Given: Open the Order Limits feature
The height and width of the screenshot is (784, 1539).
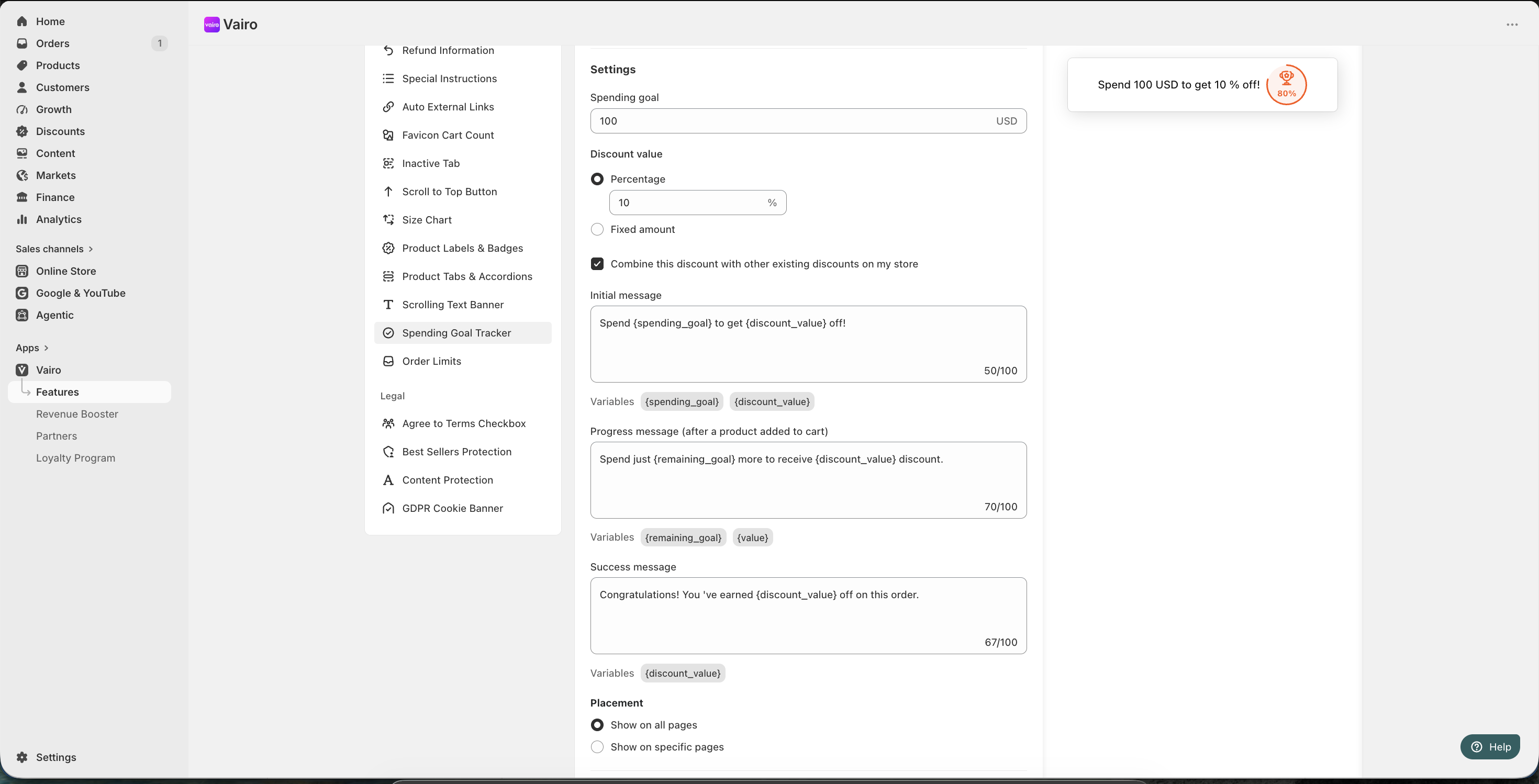Looking at the screenshot, I should 463,361.
